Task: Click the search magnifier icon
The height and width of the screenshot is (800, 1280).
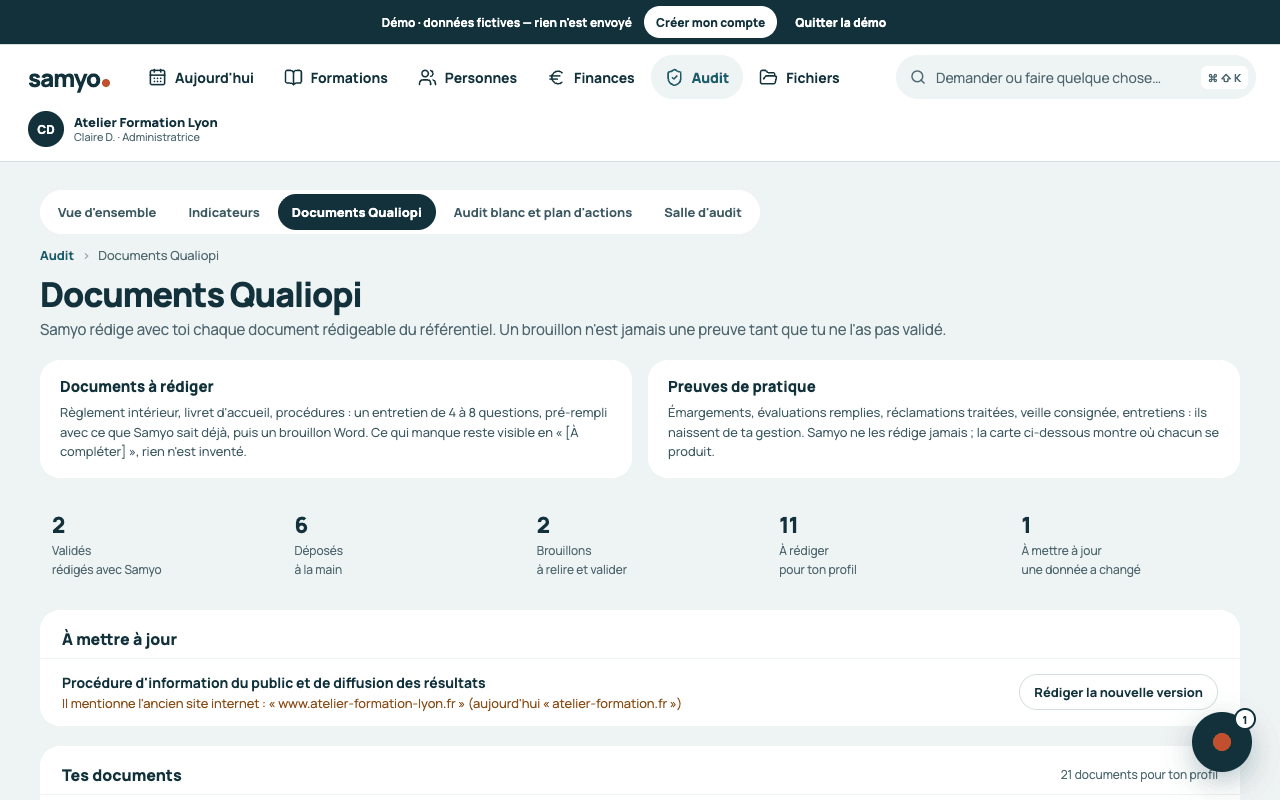Action: pyautogui.click(x=918, y=77)
